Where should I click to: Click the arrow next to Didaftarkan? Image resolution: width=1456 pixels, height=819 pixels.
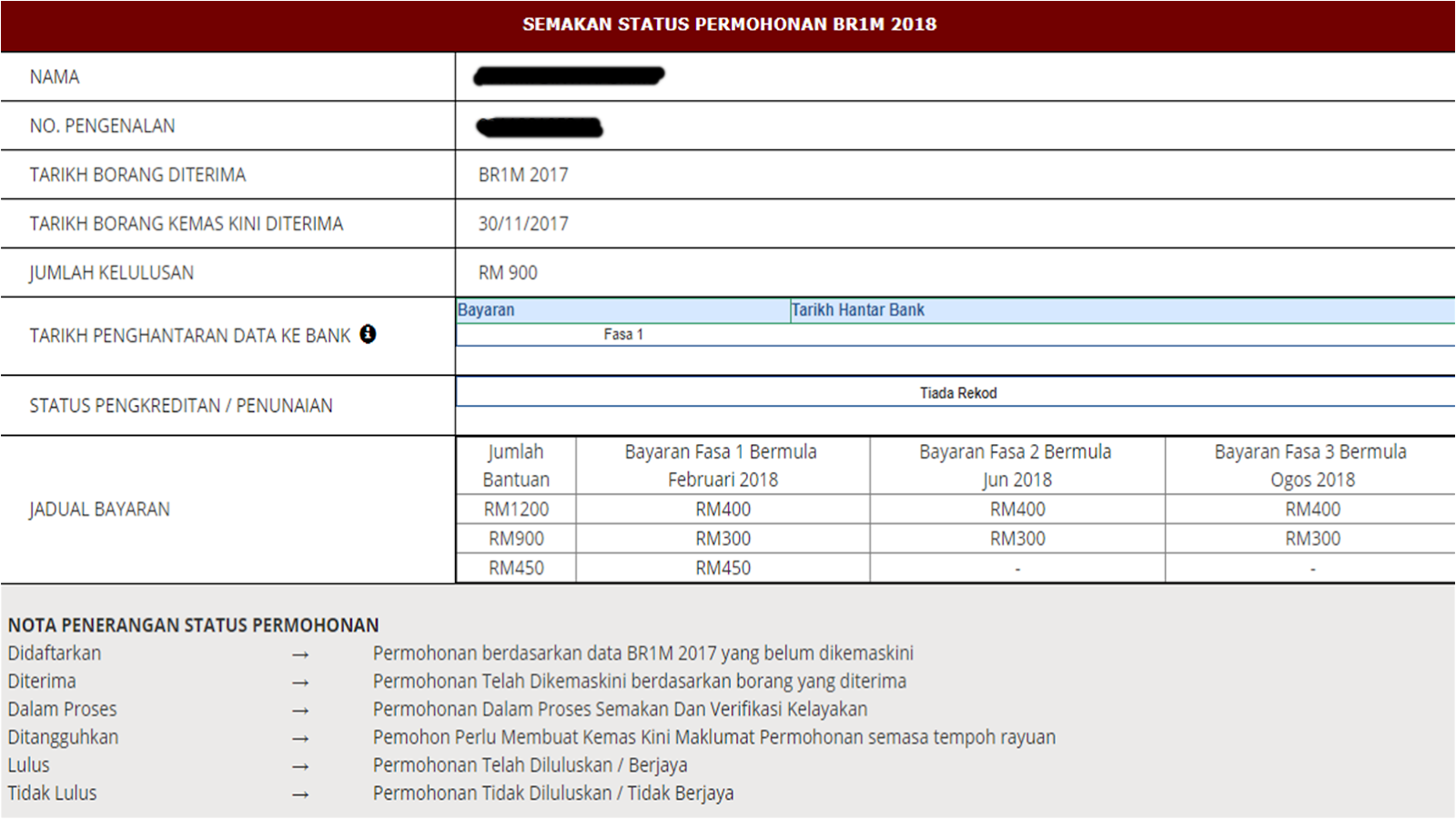300,654
